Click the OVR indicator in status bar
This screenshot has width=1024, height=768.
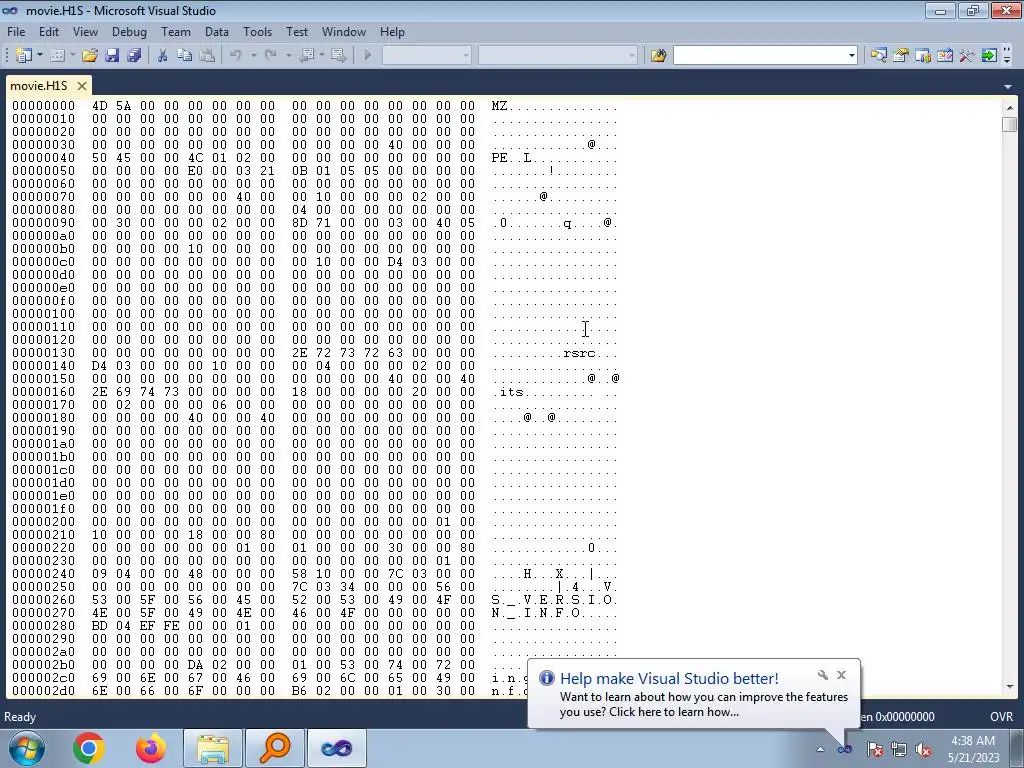[x=1001, y=716]
